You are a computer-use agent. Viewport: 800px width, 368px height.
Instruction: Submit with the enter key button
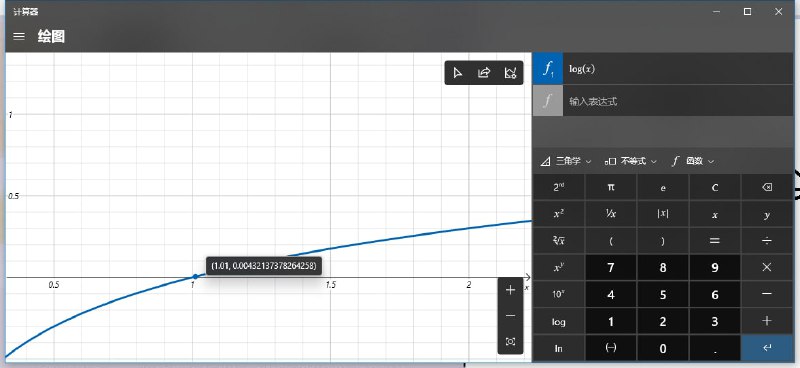[766, 349]
